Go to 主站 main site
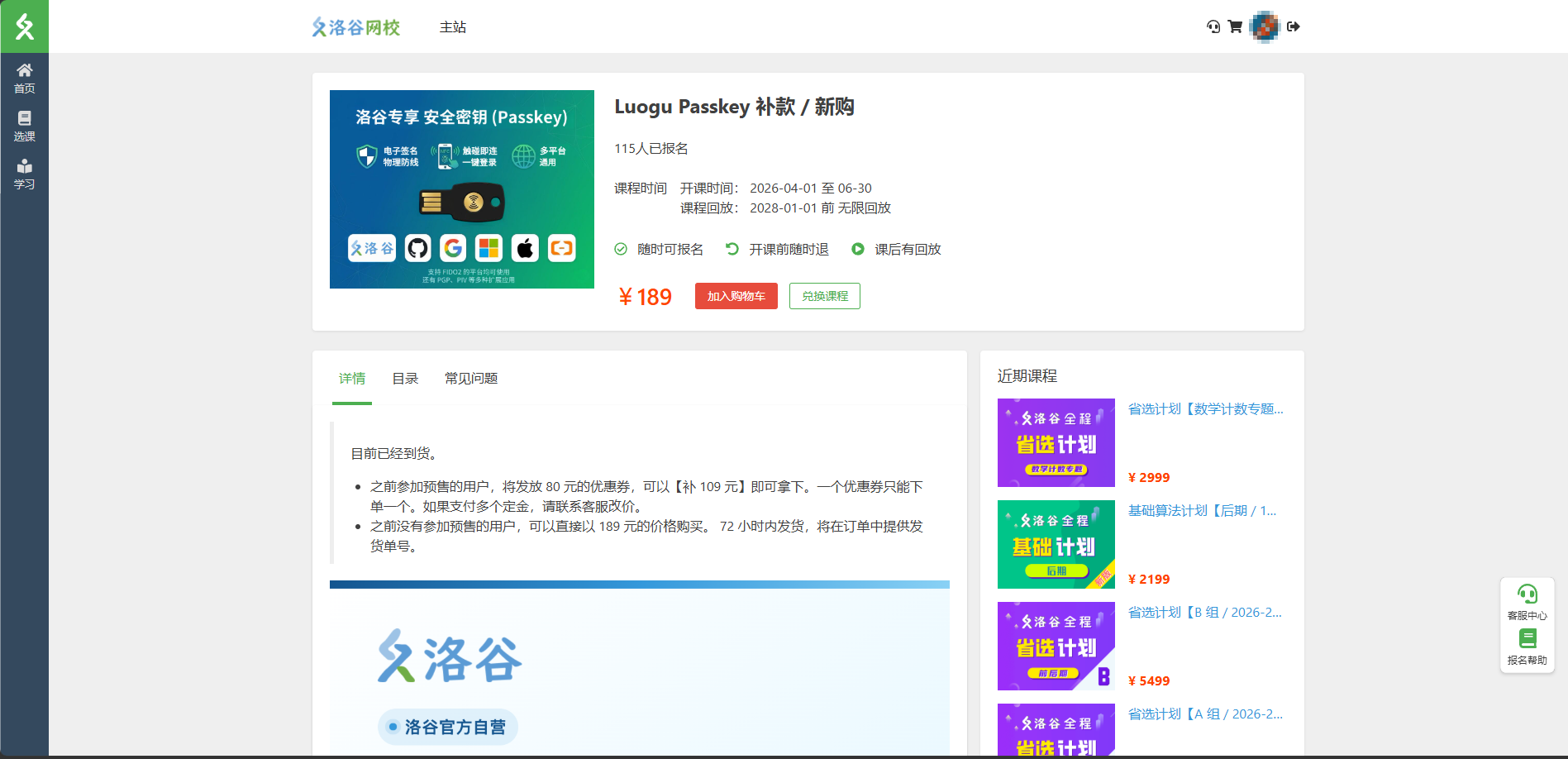Viewport: 1568px width, 759px height. [453, 27]
